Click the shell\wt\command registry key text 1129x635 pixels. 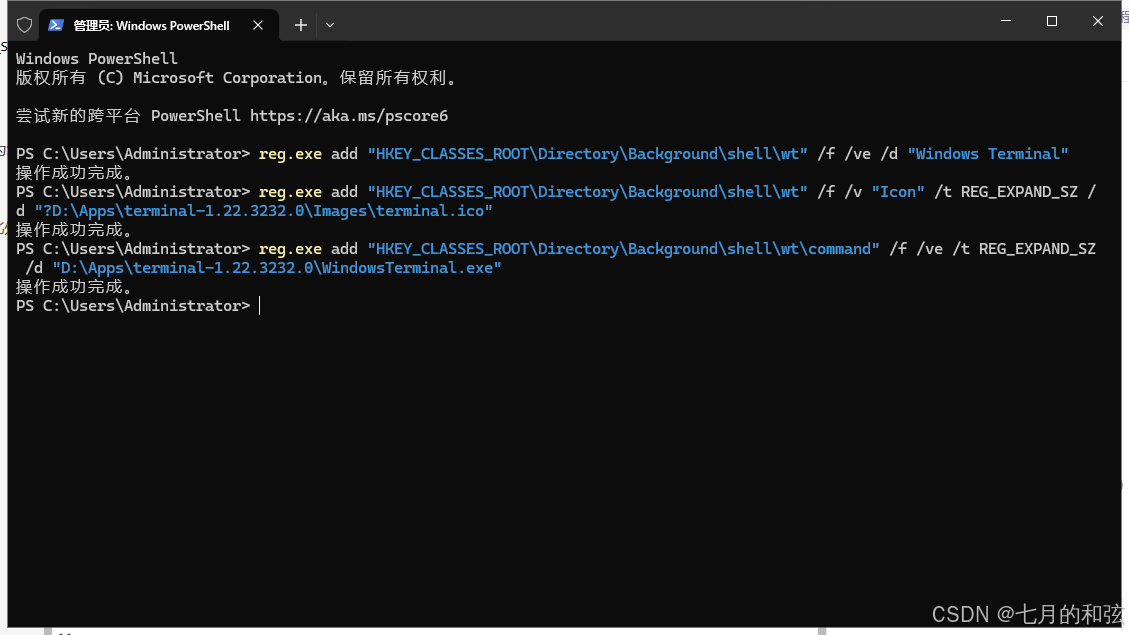click(624, 249)
